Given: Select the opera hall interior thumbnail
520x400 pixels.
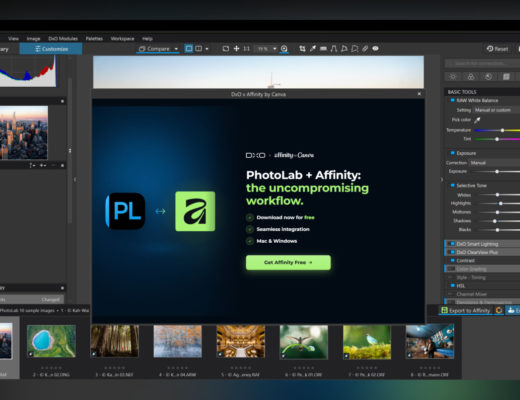Looking at the screenshot, I should (241, 341).
